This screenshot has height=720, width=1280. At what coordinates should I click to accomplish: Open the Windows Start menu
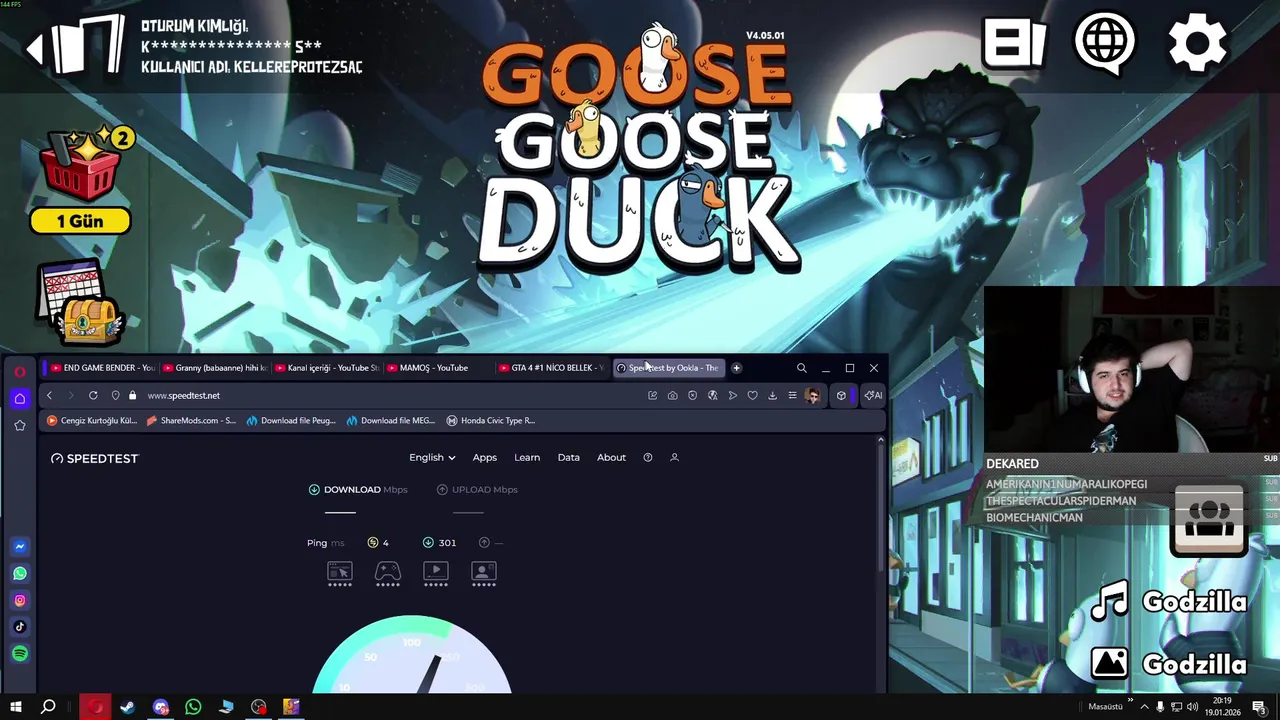tap(15, 707)
